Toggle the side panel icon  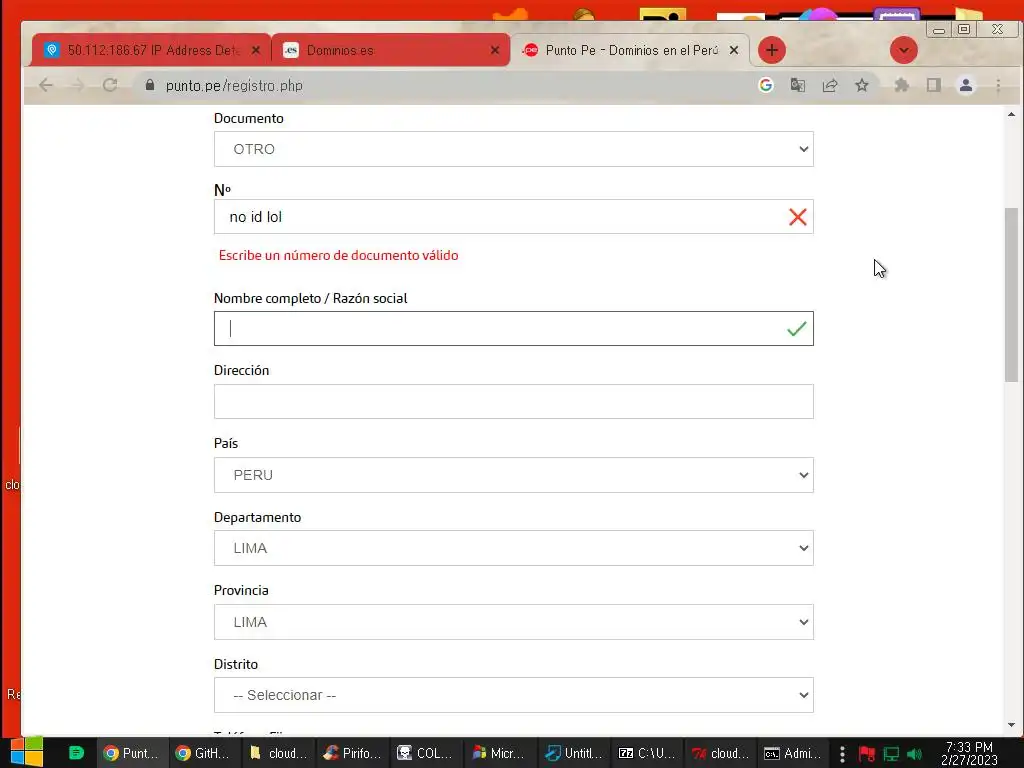[934, 85]
